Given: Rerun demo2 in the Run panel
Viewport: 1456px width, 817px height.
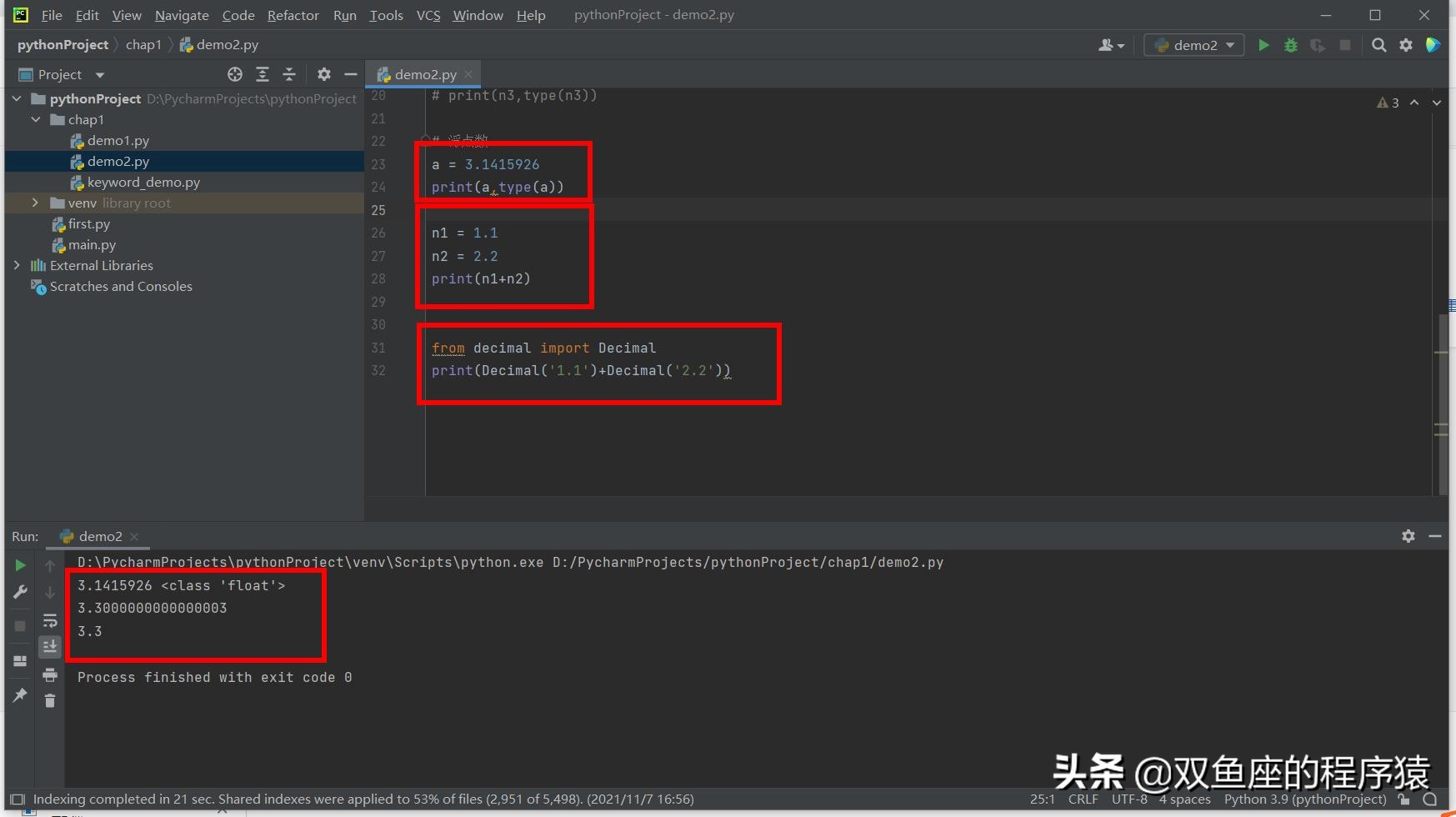Looking at the screenshot, I should point(20,564).
